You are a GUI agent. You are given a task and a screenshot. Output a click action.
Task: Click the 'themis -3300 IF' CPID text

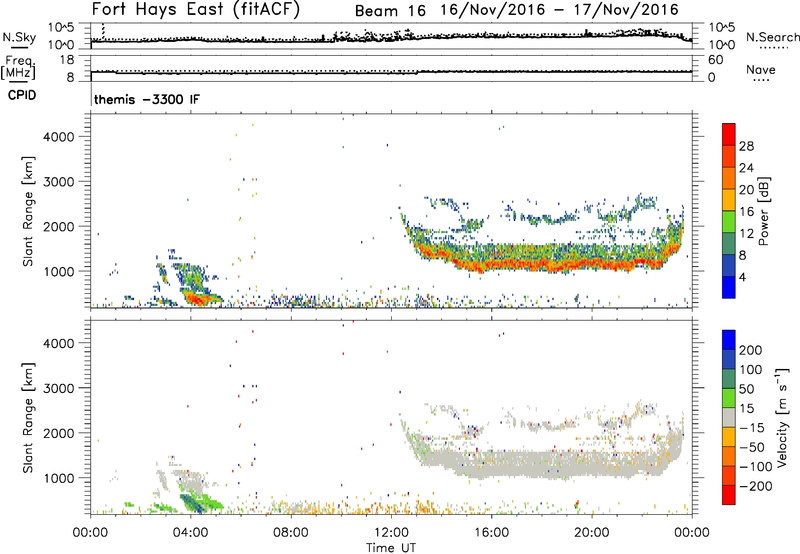coord(147,99)
